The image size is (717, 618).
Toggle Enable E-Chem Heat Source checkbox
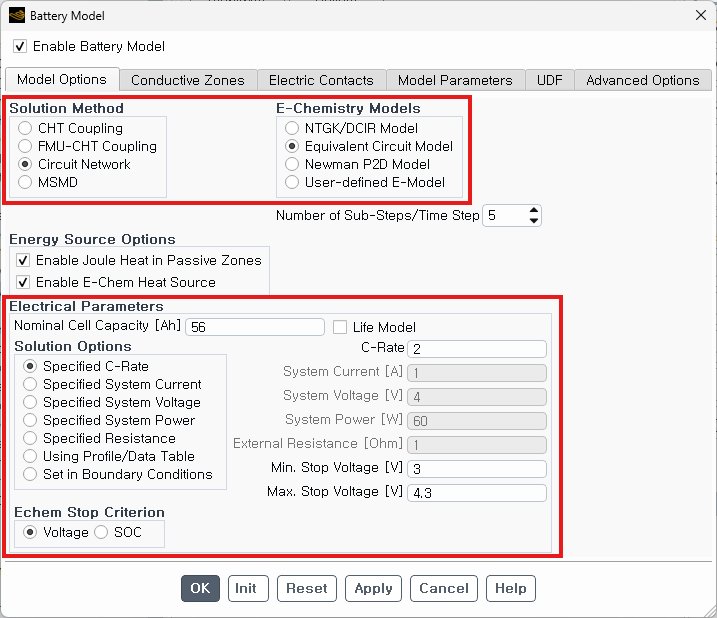pos(24,282)
